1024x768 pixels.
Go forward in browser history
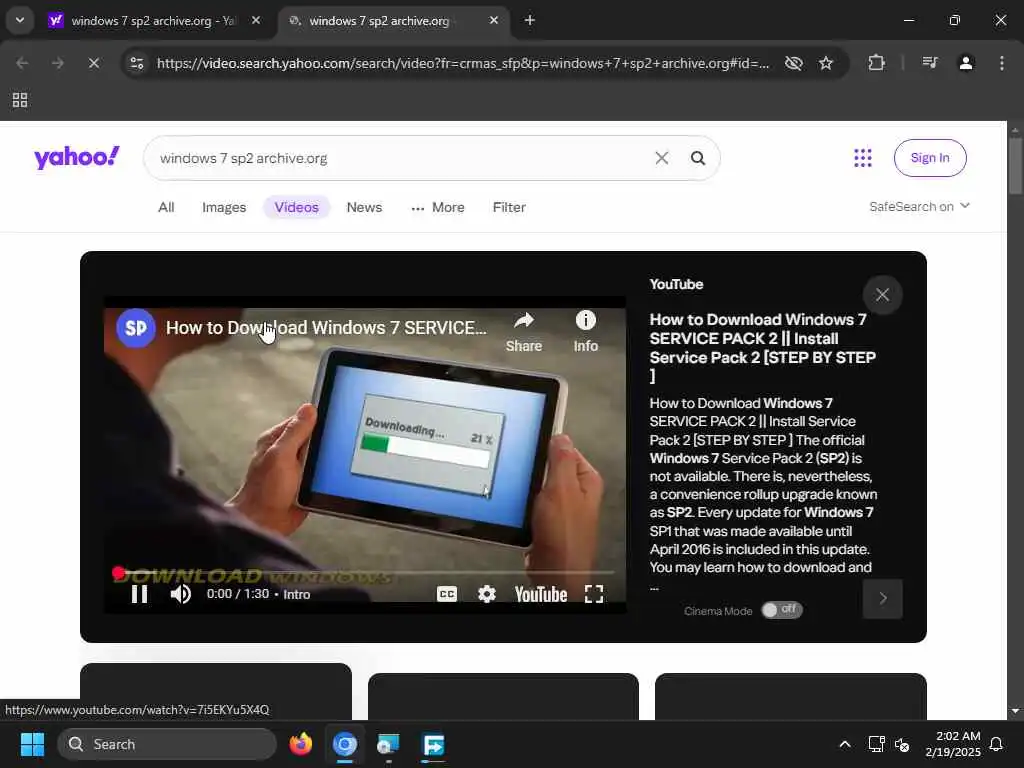point(57,63)
